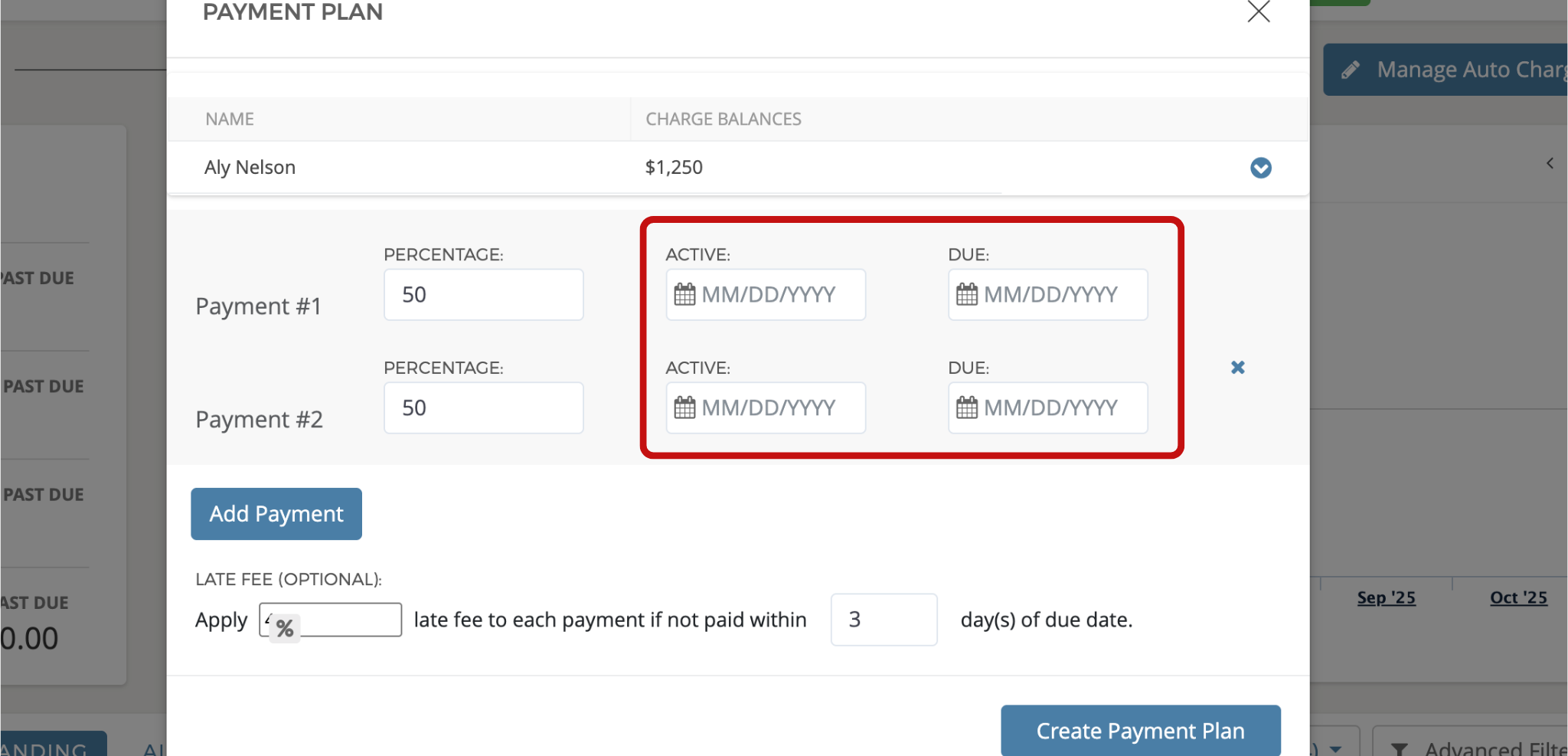Click the Add Payment button

click(276, 514)
